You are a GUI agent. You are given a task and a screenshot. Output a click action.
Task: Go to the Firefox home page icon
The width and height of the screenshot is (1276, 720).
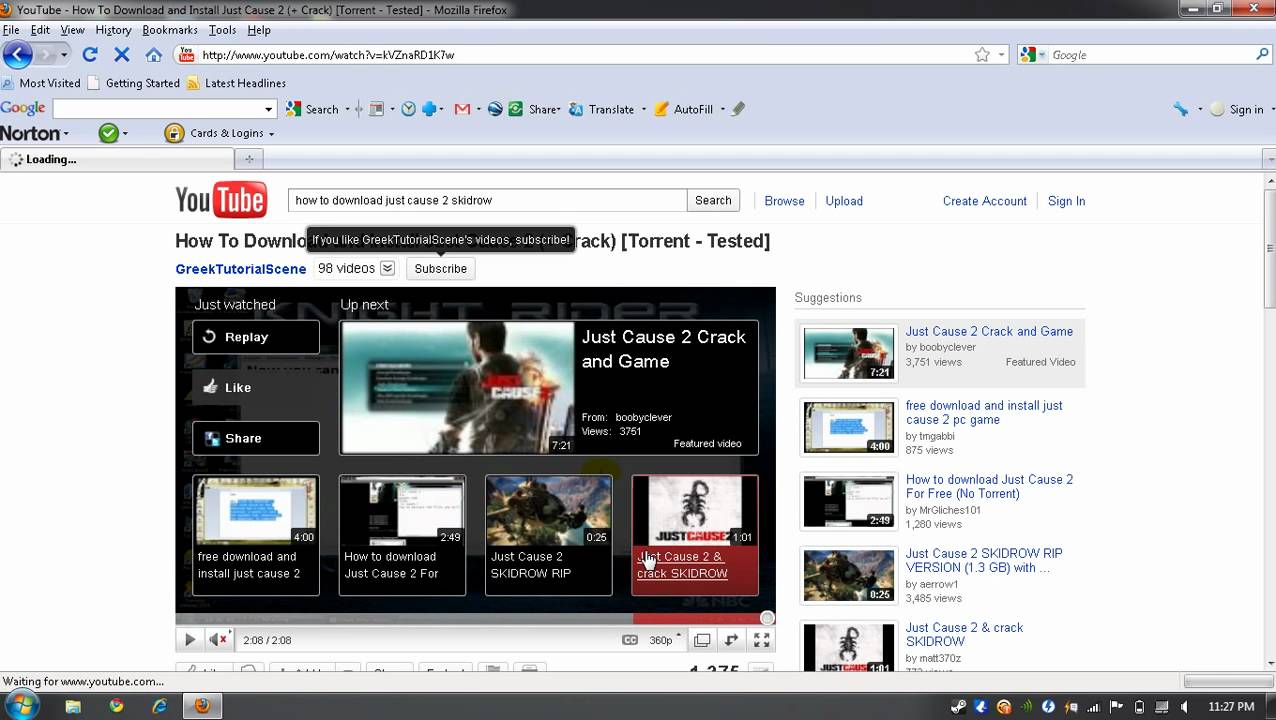[153, 55]
